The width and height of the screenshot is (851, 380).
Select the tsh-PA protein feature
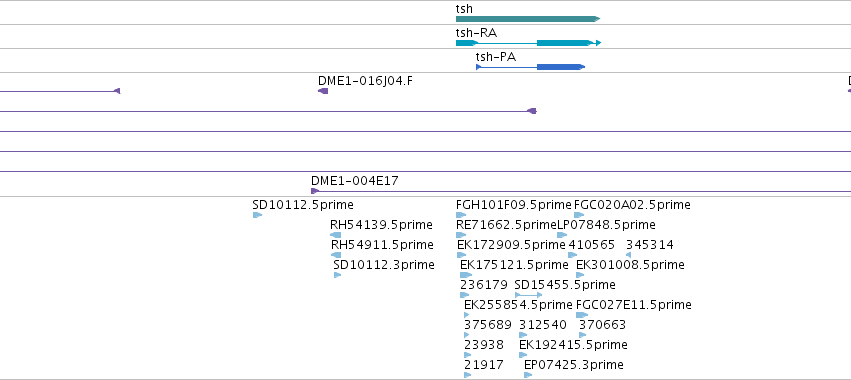[530, 67]
